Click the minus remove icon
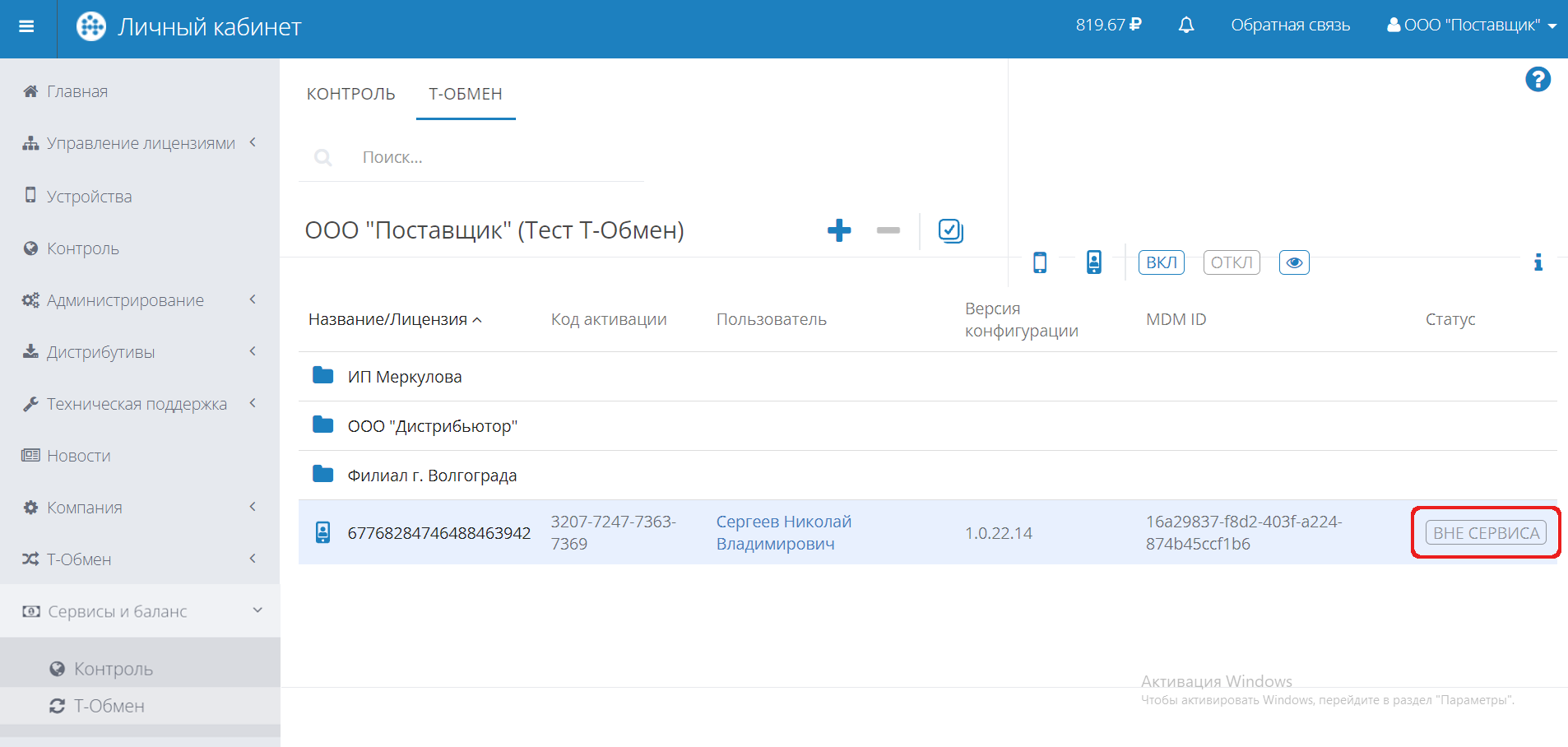 click(x=888, y=230)
